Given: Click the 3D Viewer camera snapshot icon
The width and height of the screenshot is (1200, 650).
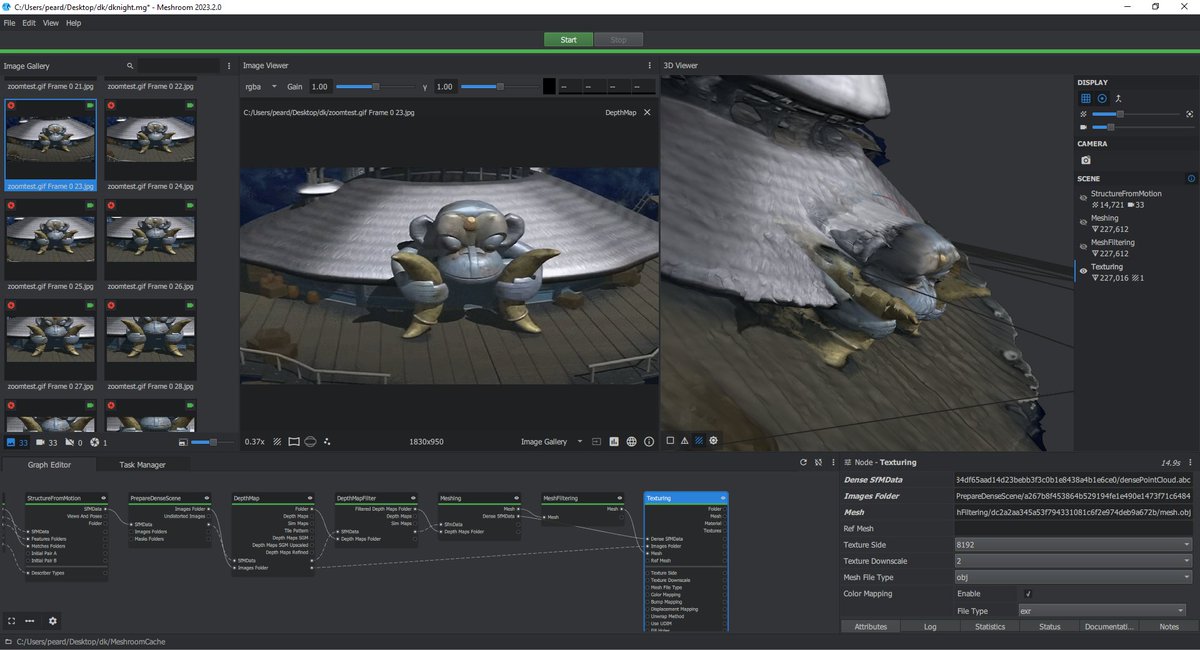Looking at the screenshot, I should click(1086, 160).
